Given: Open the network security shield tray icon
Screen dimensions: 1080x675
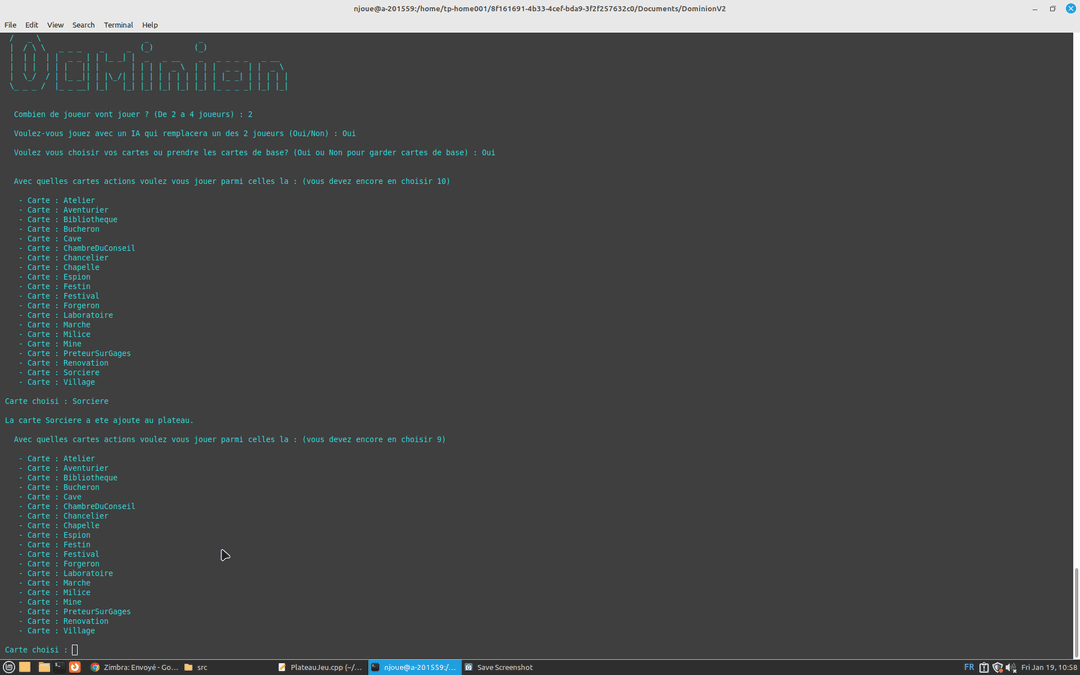Looking at the screenshot, I should click(x=997, y=667).
